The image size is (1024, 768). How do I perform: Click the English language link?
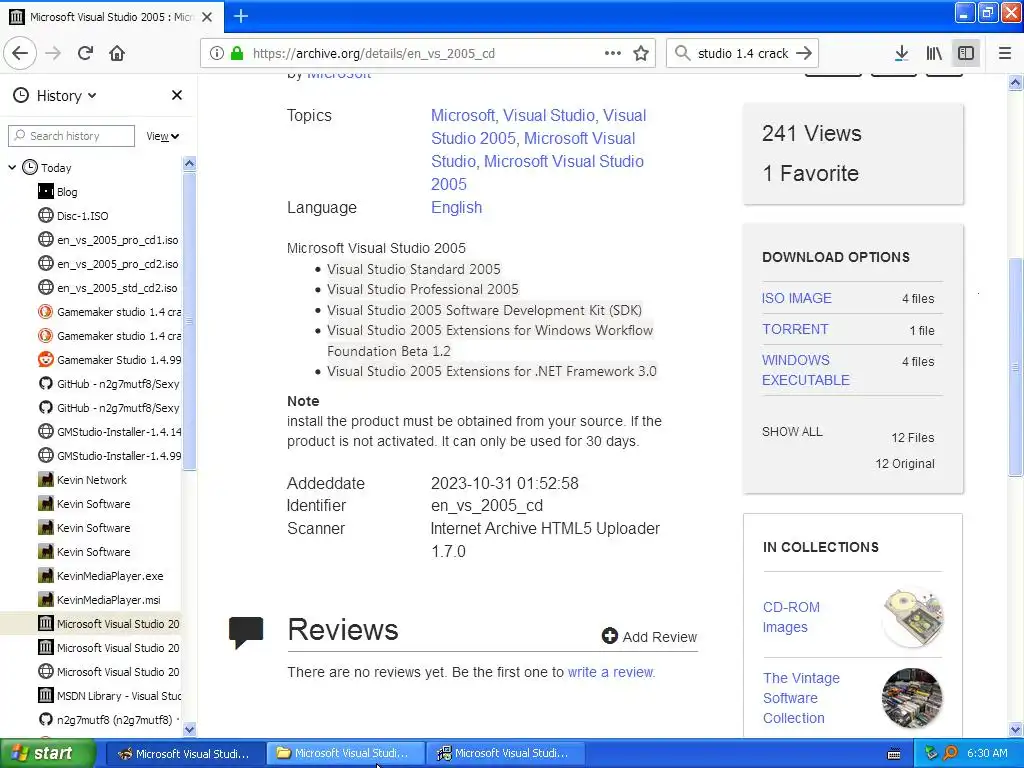tap(456, 208)
